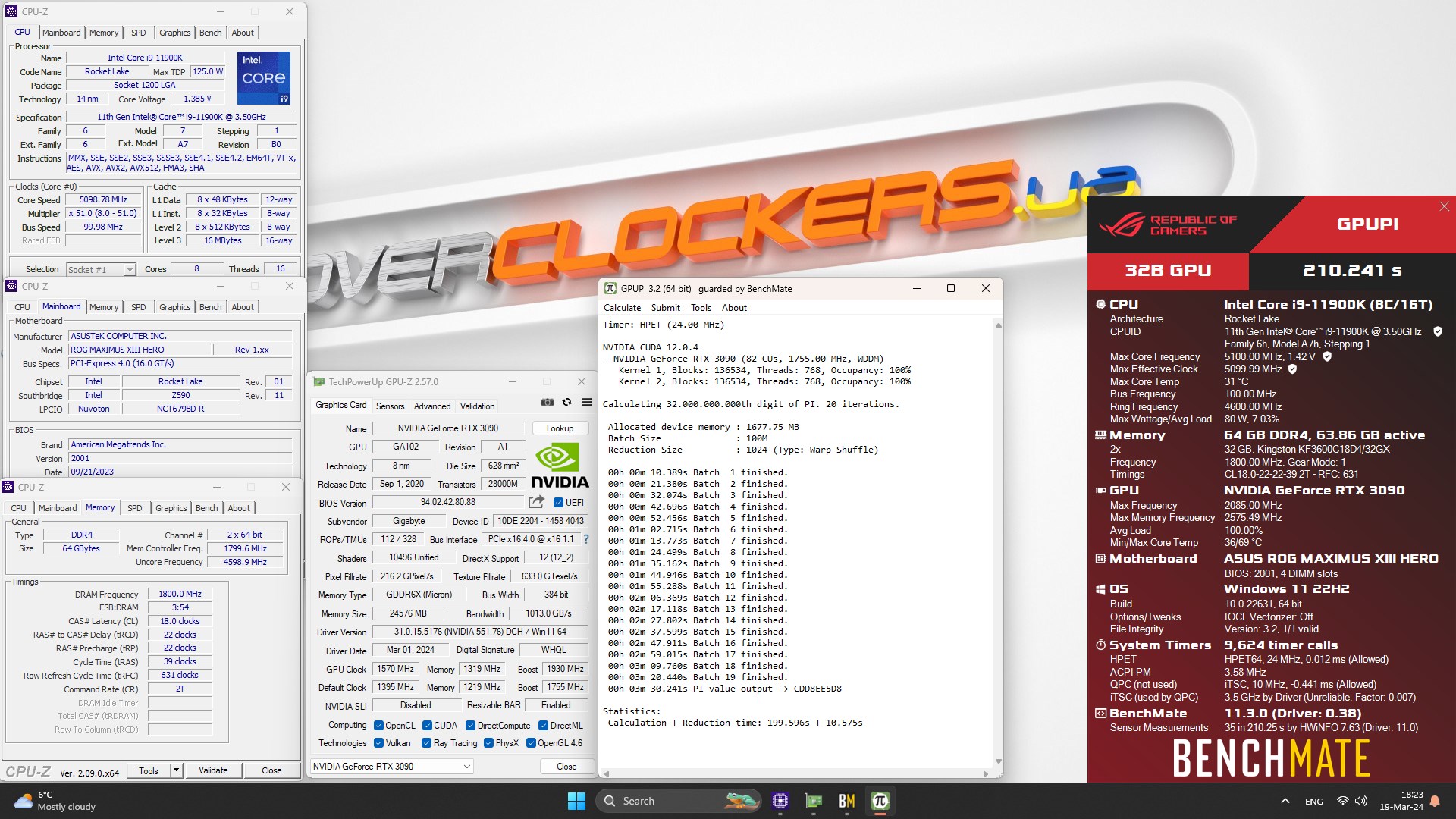Click the Close button in CPU-Z
Image resolution: width=1456 pixels, height=819 pixels.
point(271,770)
